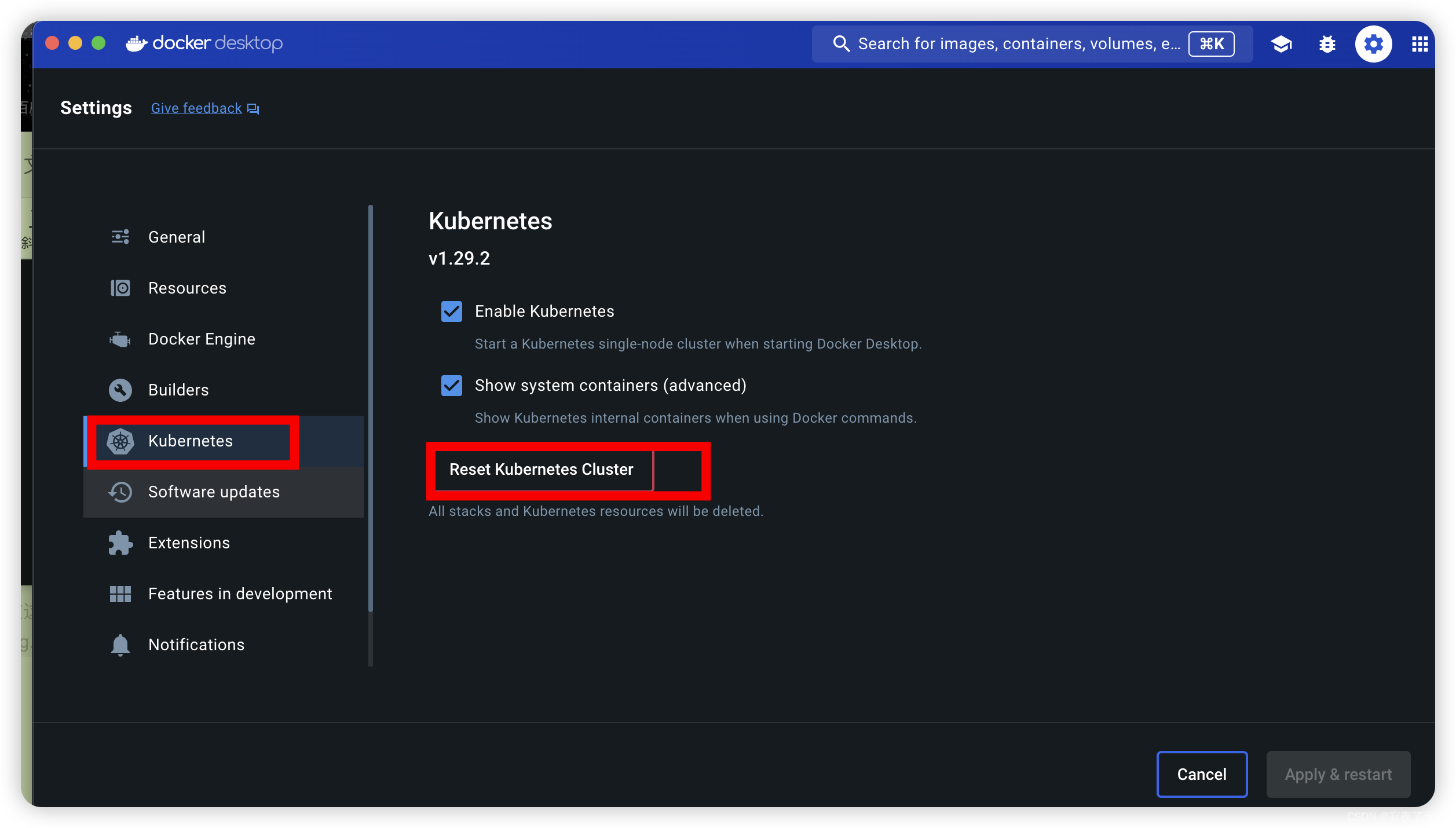Image resolution: width=1456 pixels, height=828 pixels.
Task: Select Kubernetes in the settings sidebar
Action: pyautogui.click(x=224, y=441)
